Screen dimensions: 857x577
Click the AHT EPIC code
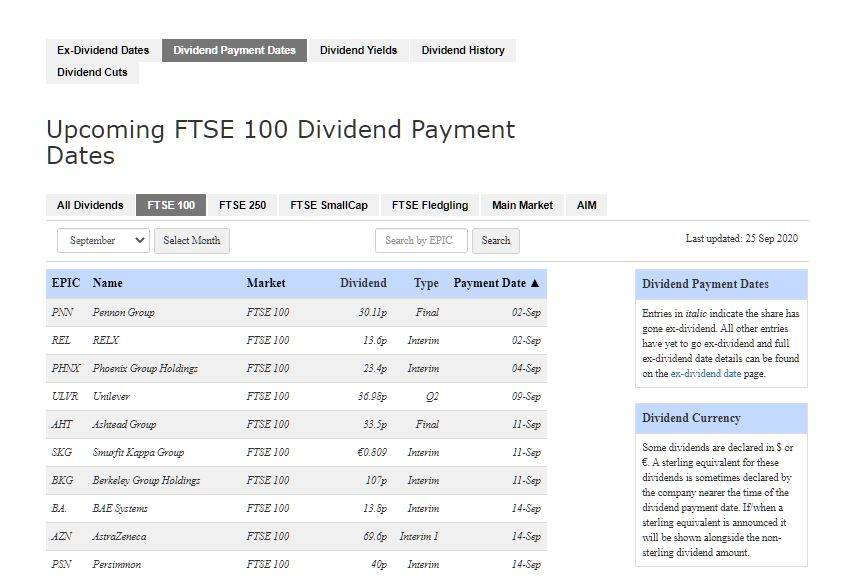click(x=62, y=424)
